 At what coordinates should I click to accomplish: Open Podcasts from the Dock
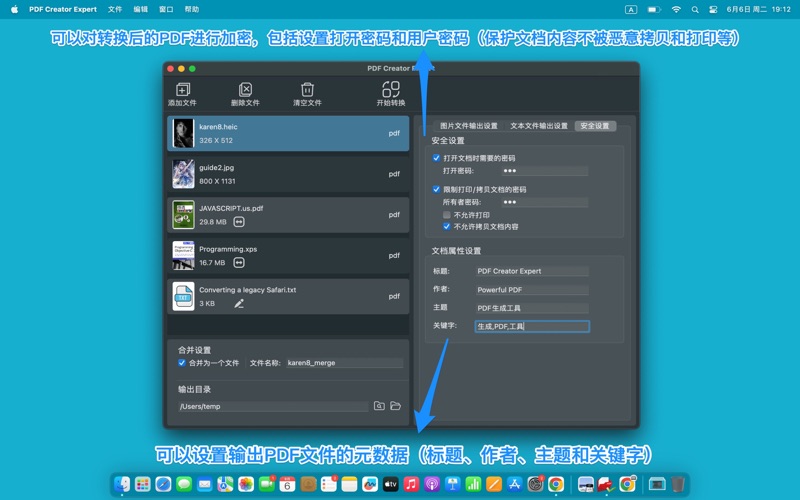click(x=432, y=484)
